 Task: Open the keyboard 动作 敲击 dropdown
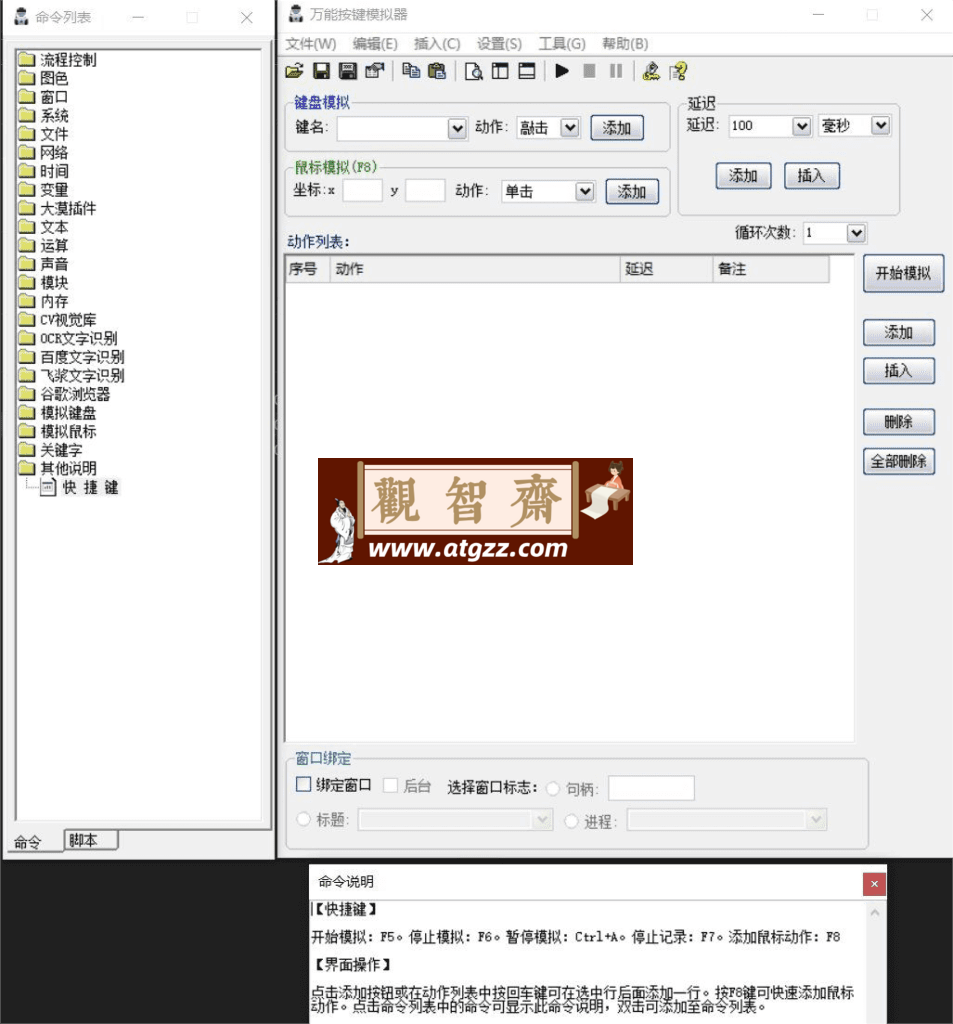pyautogui.click(x=570, y=127)
